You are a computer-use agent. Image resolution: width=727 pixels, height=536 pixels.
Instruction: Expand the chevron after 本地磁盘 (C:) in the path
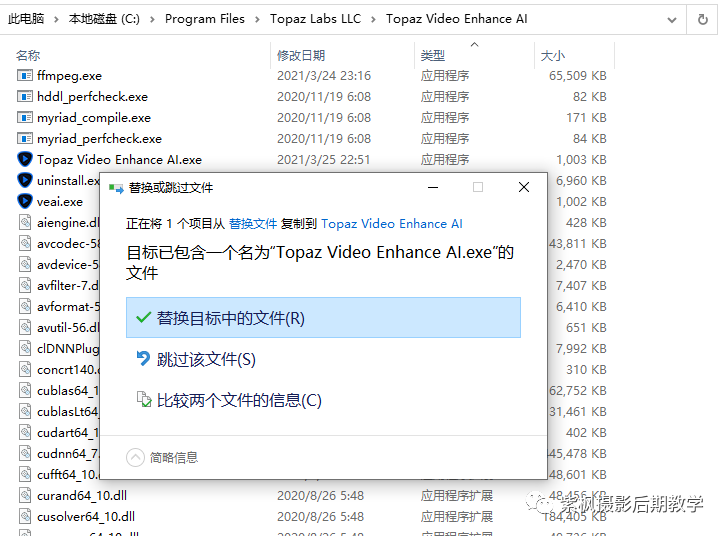point(152,19)
